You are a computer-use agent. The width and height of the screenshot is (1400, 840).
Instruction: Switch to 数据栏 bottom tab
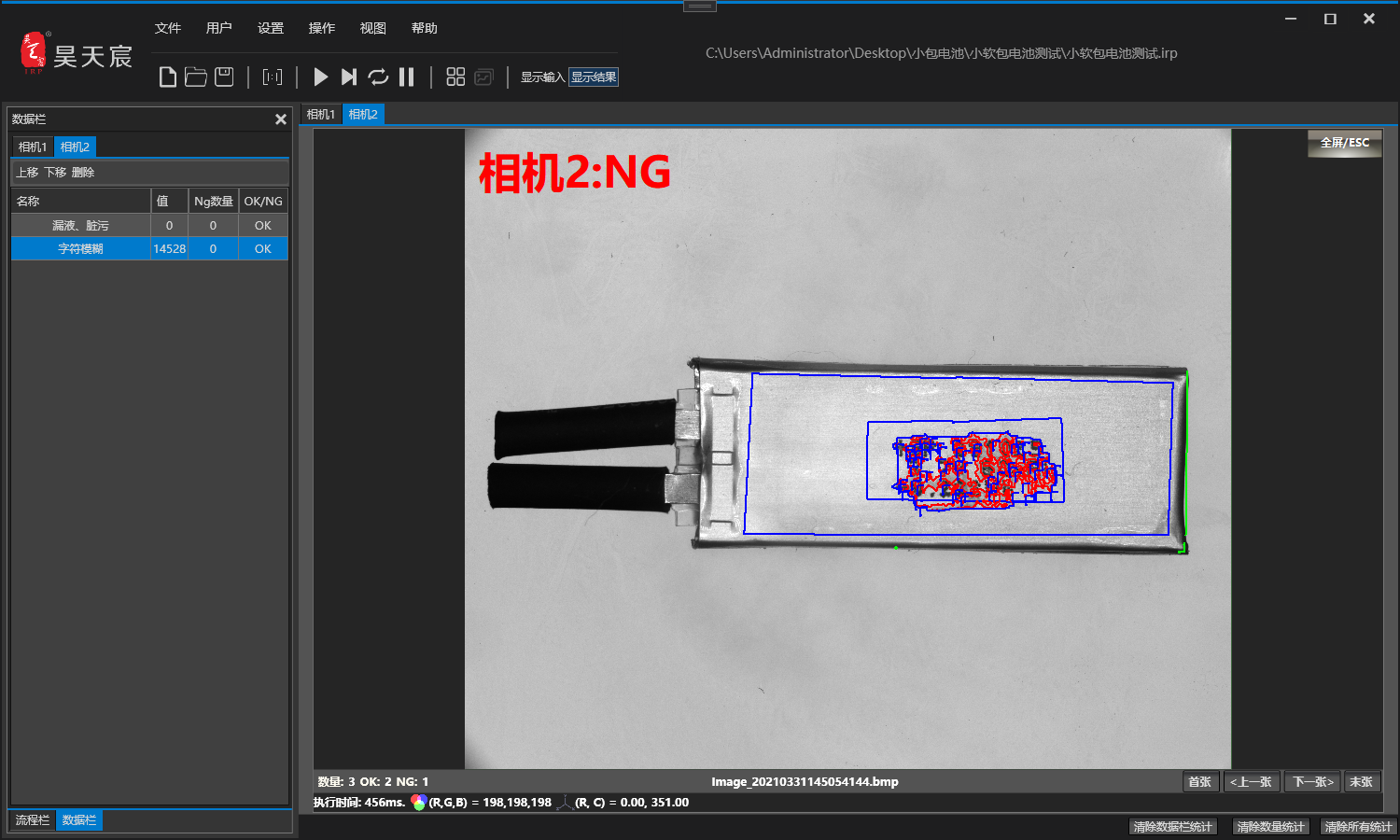79,820
